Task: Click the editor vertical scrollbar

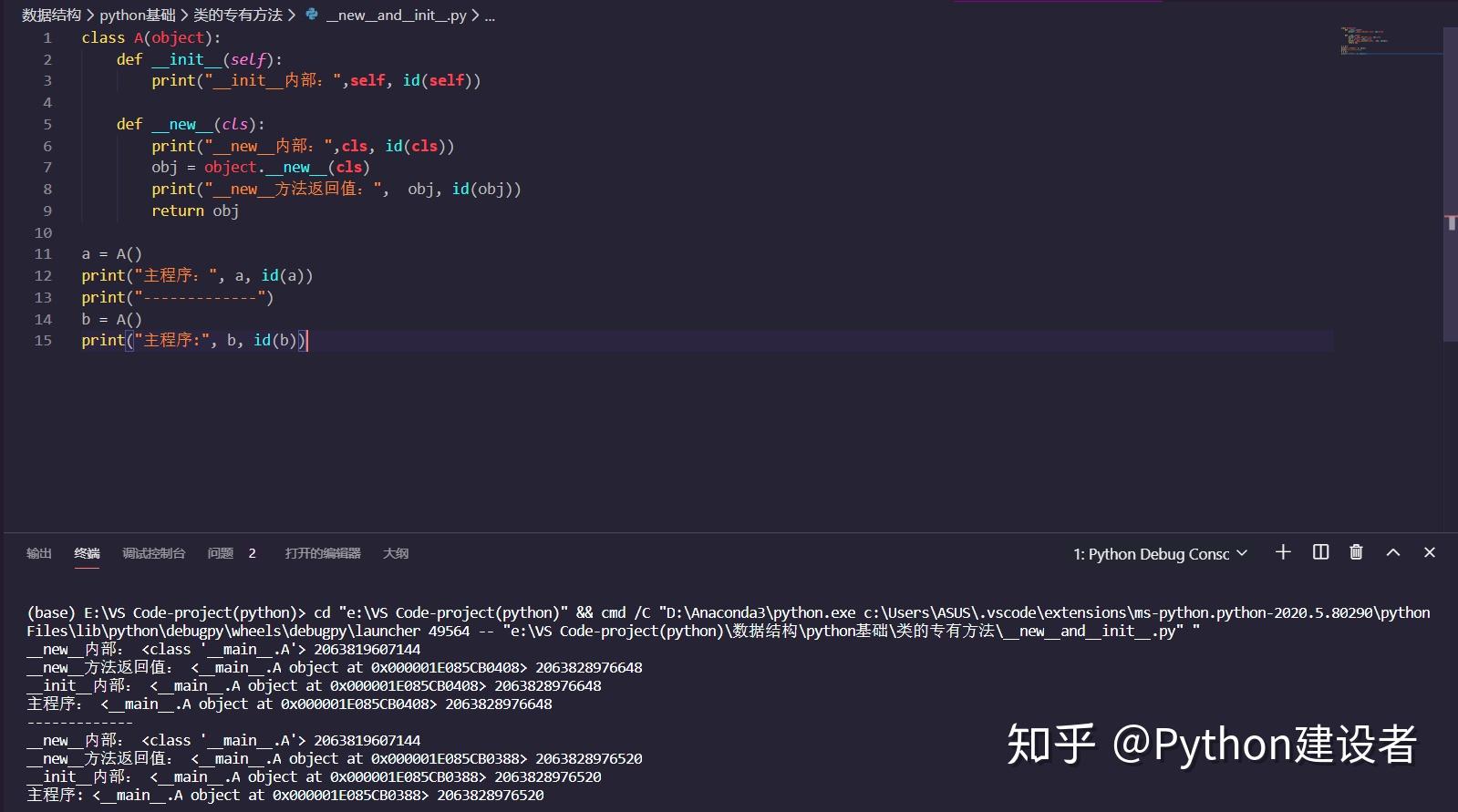Action: 1451,184
